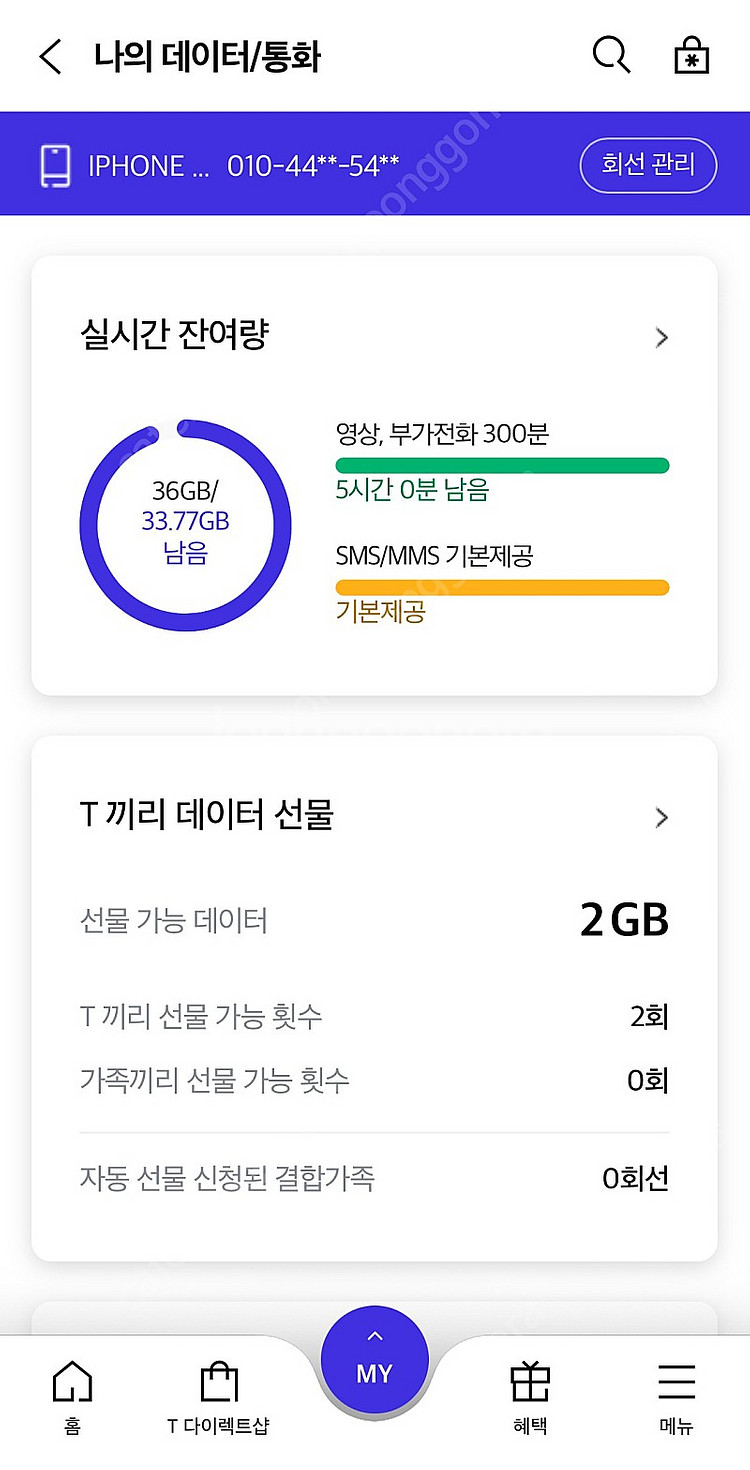Tap the phone device icon
Image resolution: width=750 pixels, height=1470 pixels.
(x=55, y=165)
